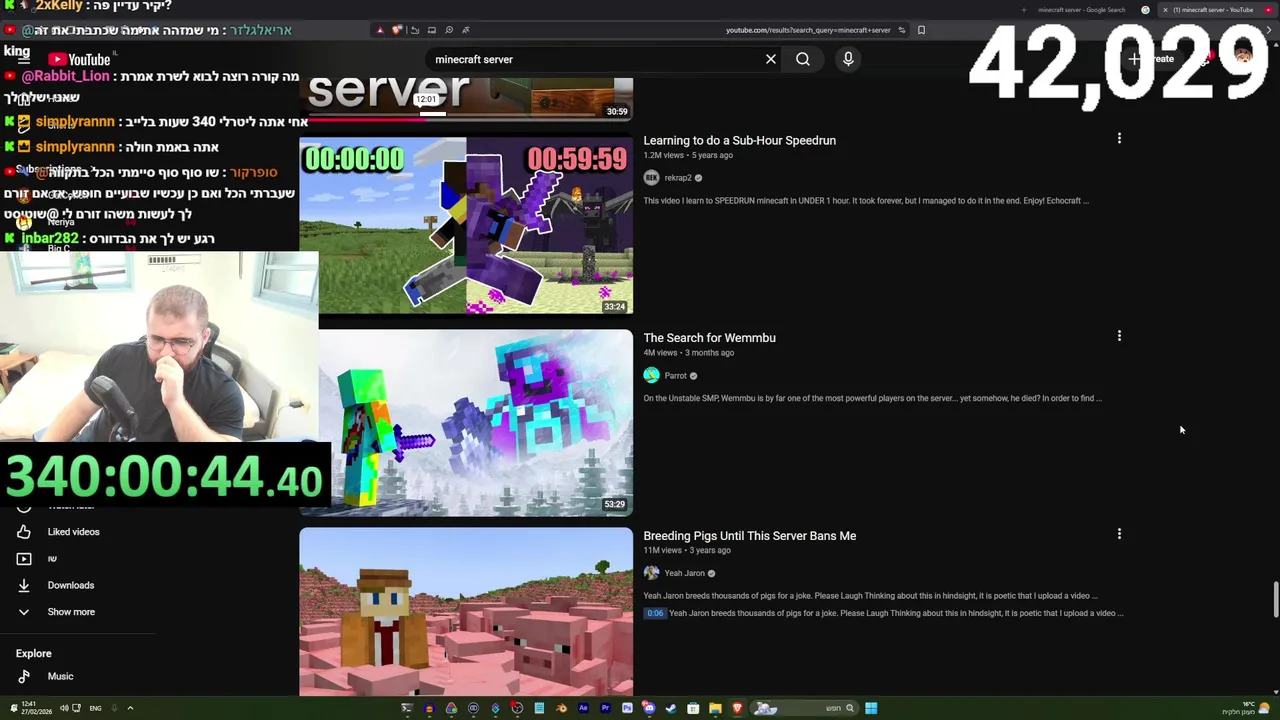Click the Music note icon
This screenshot has height=720, width=1280.
[x=24, y=676]
